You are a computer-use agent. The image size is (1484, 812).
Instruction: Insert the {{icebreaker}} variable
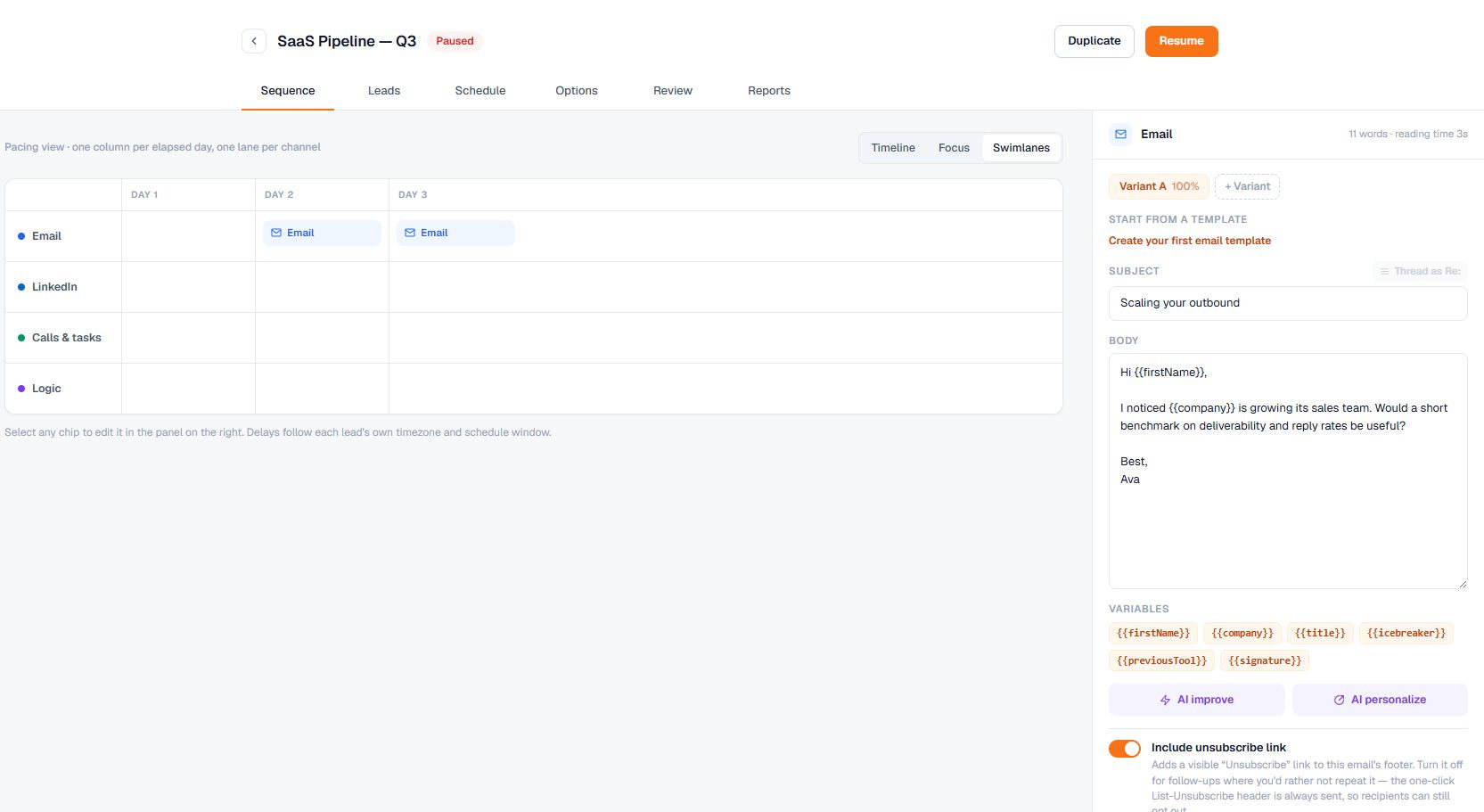(1406, 634)
